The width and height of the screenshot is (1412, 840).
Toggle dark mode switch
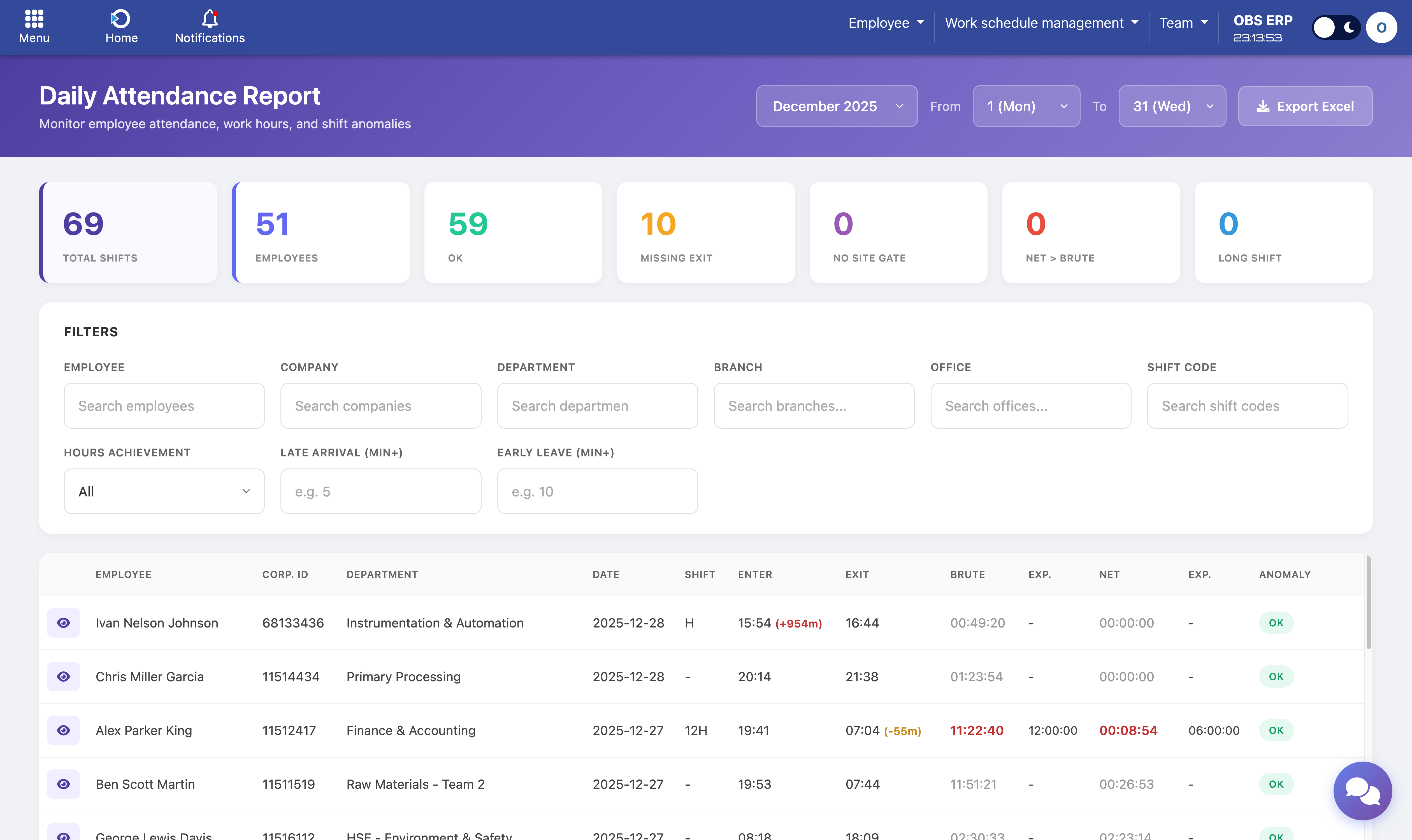1336,27
